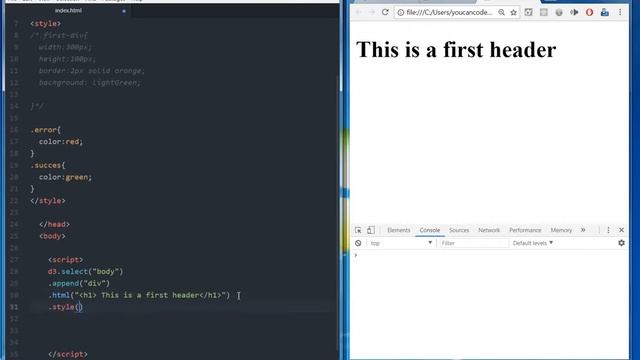Click the console prompt line
This screenshot has height=360, width=640.
pyautogui.click(x=489, y=255)
